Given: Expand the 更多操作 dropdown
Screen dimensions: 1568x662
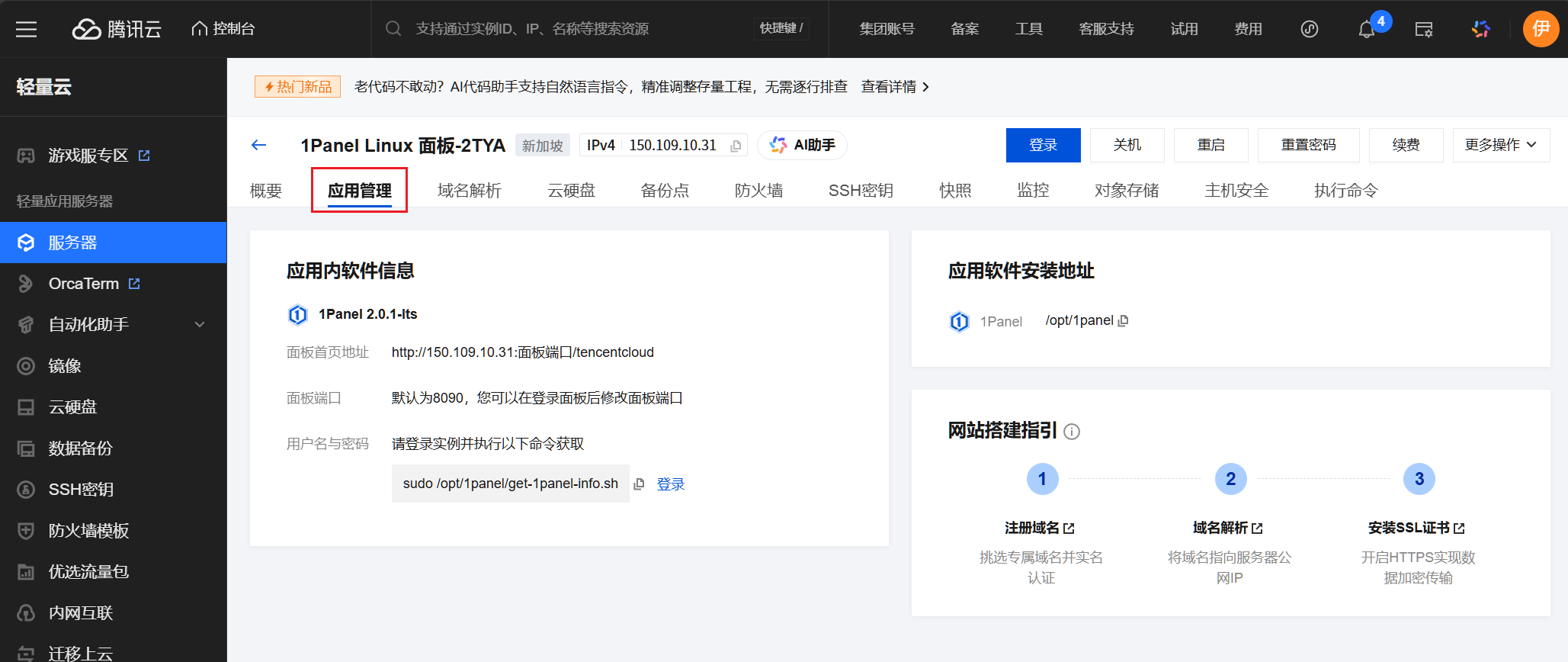Looking at the screenshot, I should point(1501,145).
